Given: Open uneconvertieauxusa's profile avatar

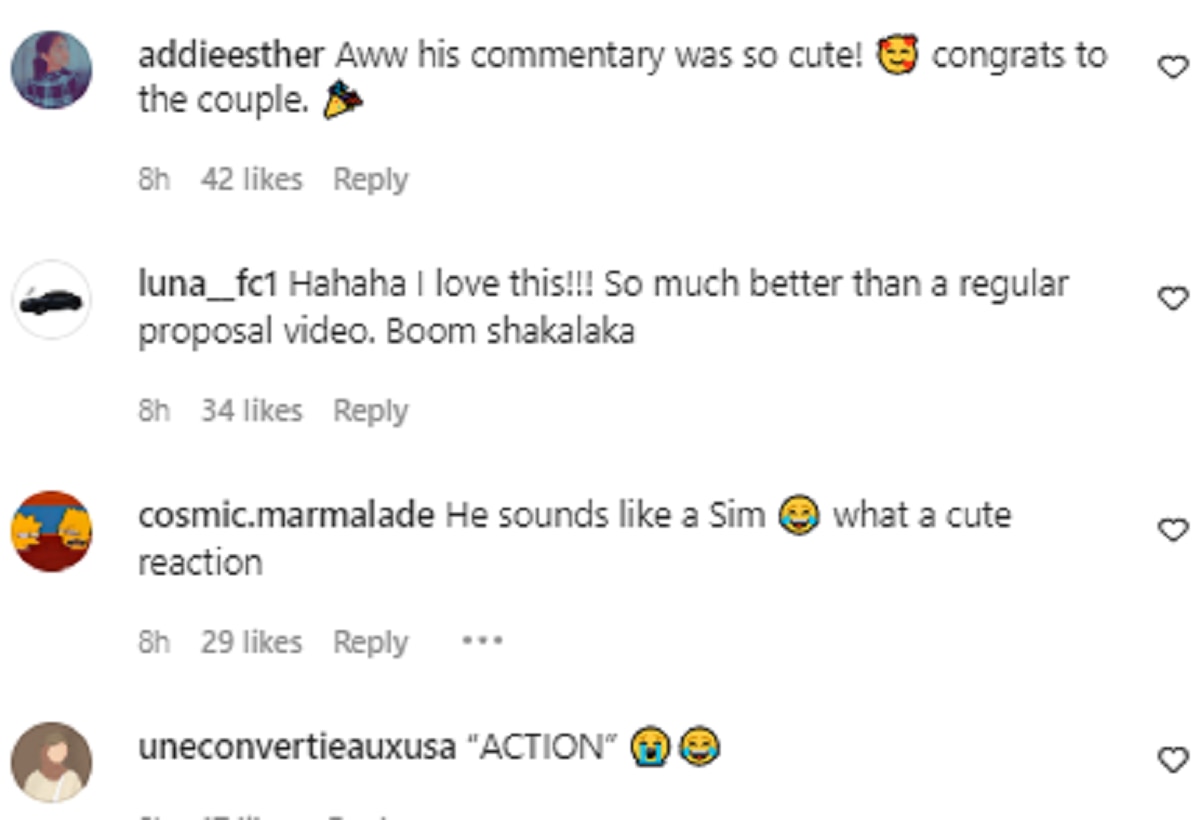Looking at the screenshot, I should 51,762.
